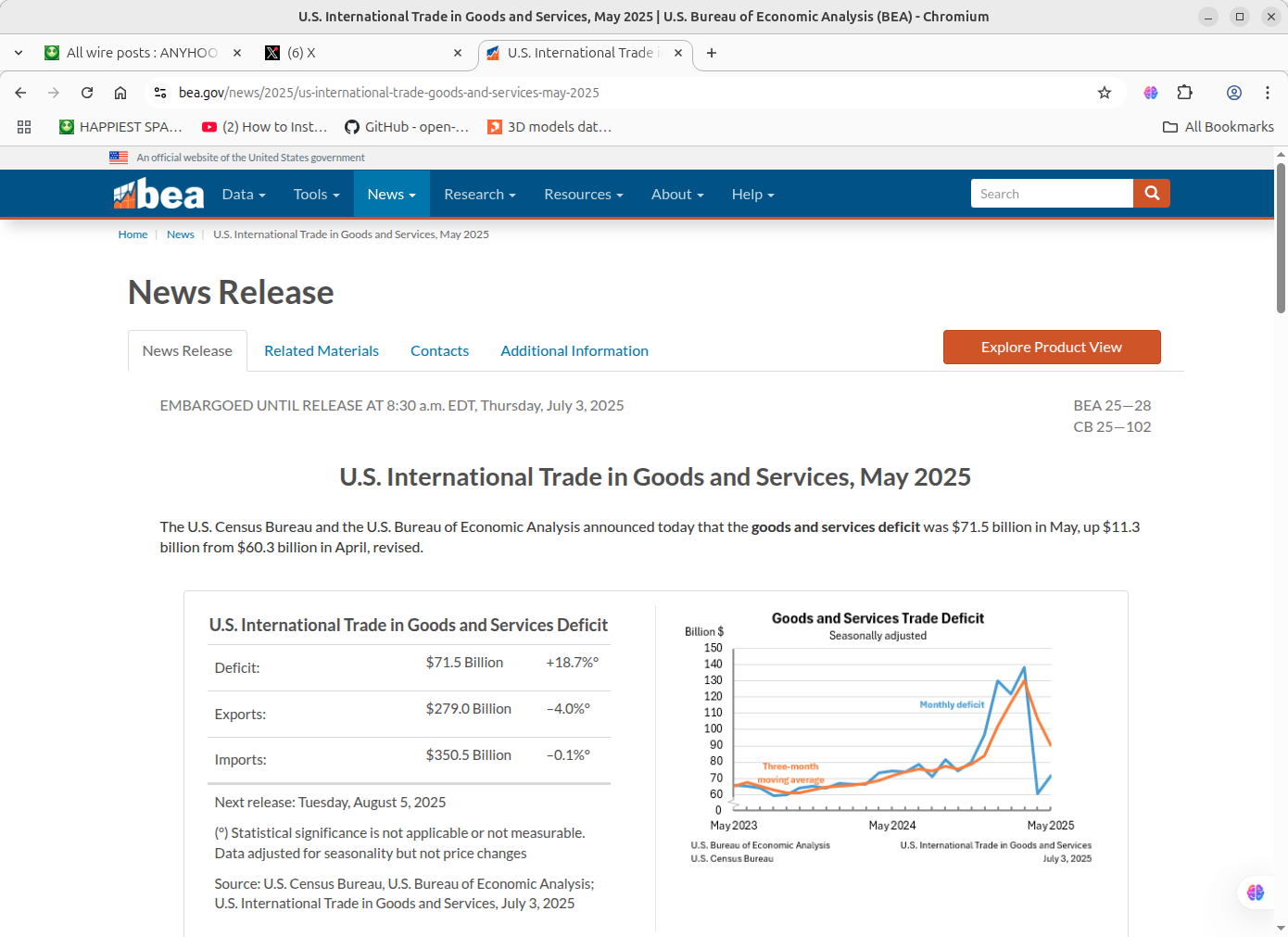Open the Chromium three-dot menu
The image size is (1288, 937).
click(x=1267, y=93)
